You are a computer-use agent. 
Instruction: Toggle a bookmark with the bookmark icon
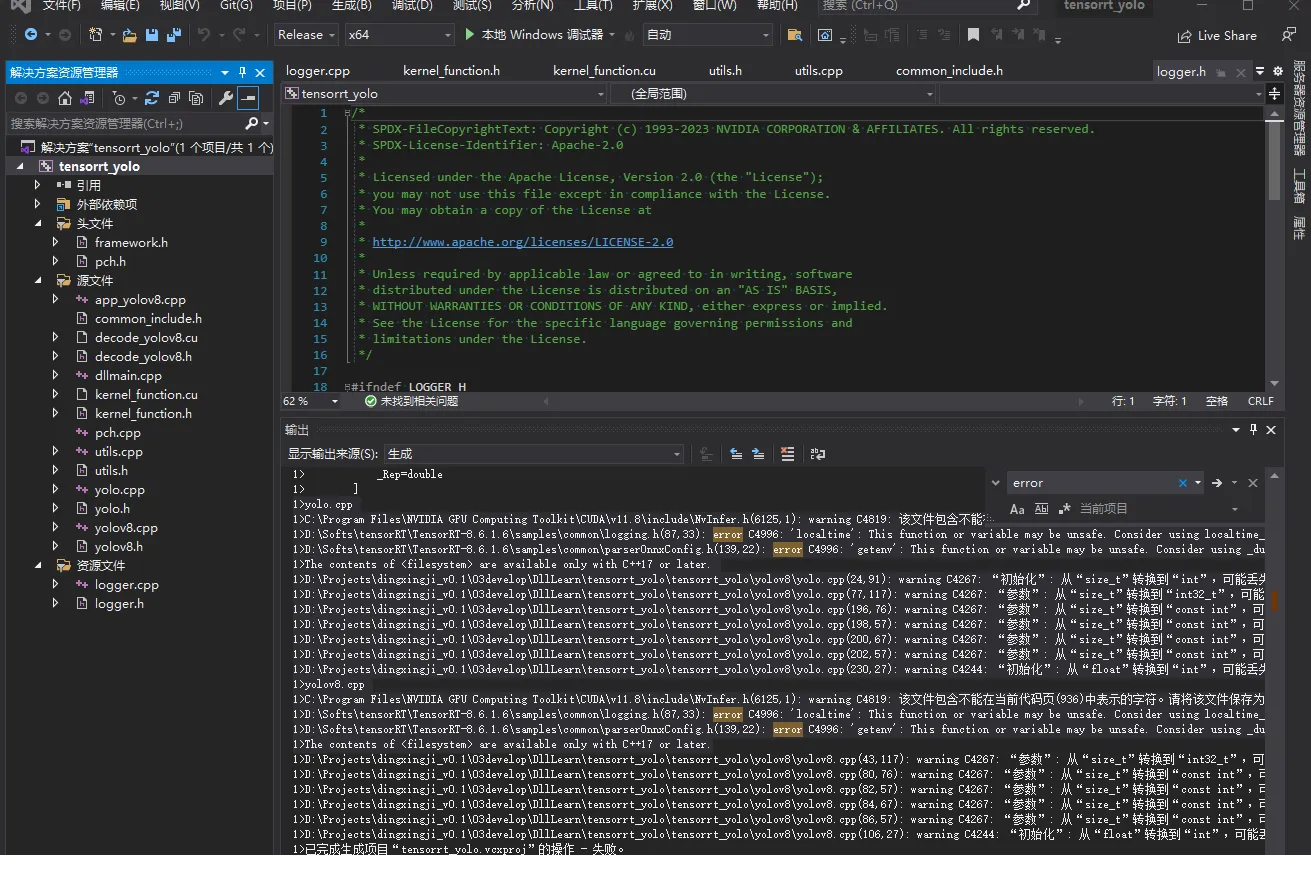tap(973, 35)
